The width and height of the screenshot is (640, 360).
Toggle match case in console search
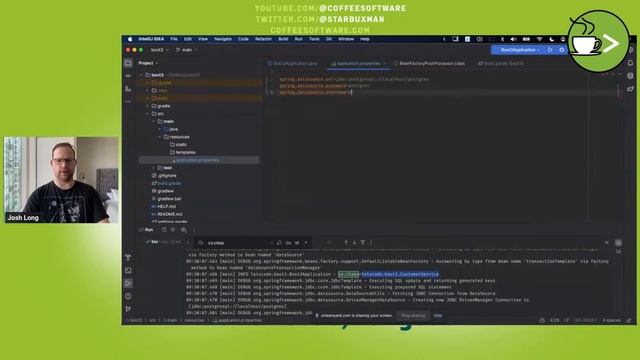(288, 243)
